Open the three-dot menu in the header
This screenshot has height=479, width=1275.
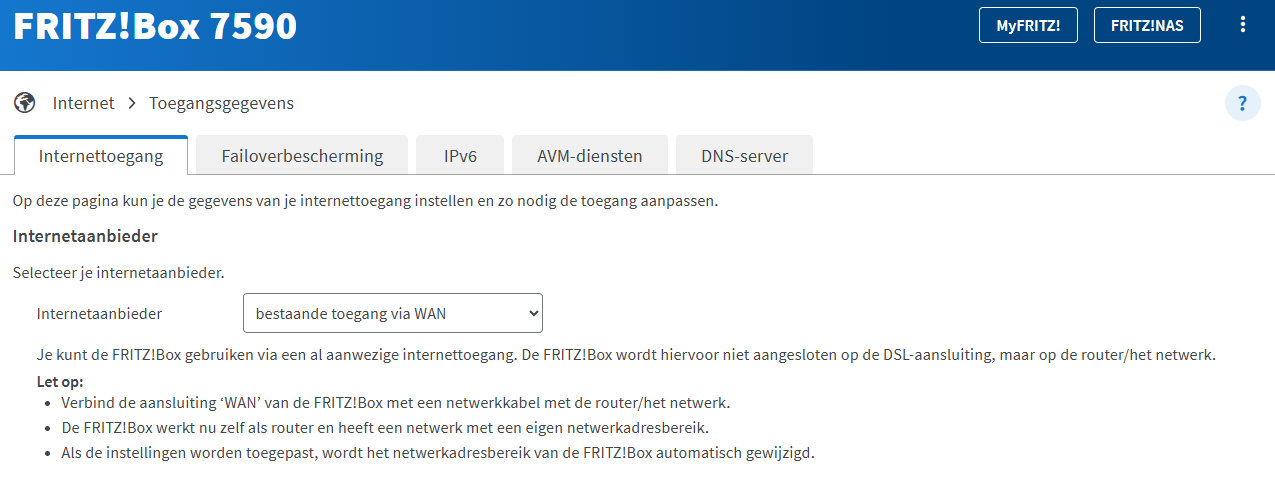click(1243, 25)
